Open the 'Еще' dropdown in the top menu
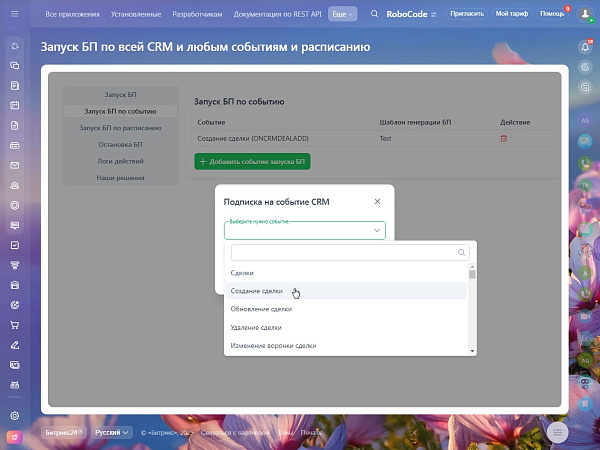Image resolution: width=600 pixels, height=450 pixels. 342,14
